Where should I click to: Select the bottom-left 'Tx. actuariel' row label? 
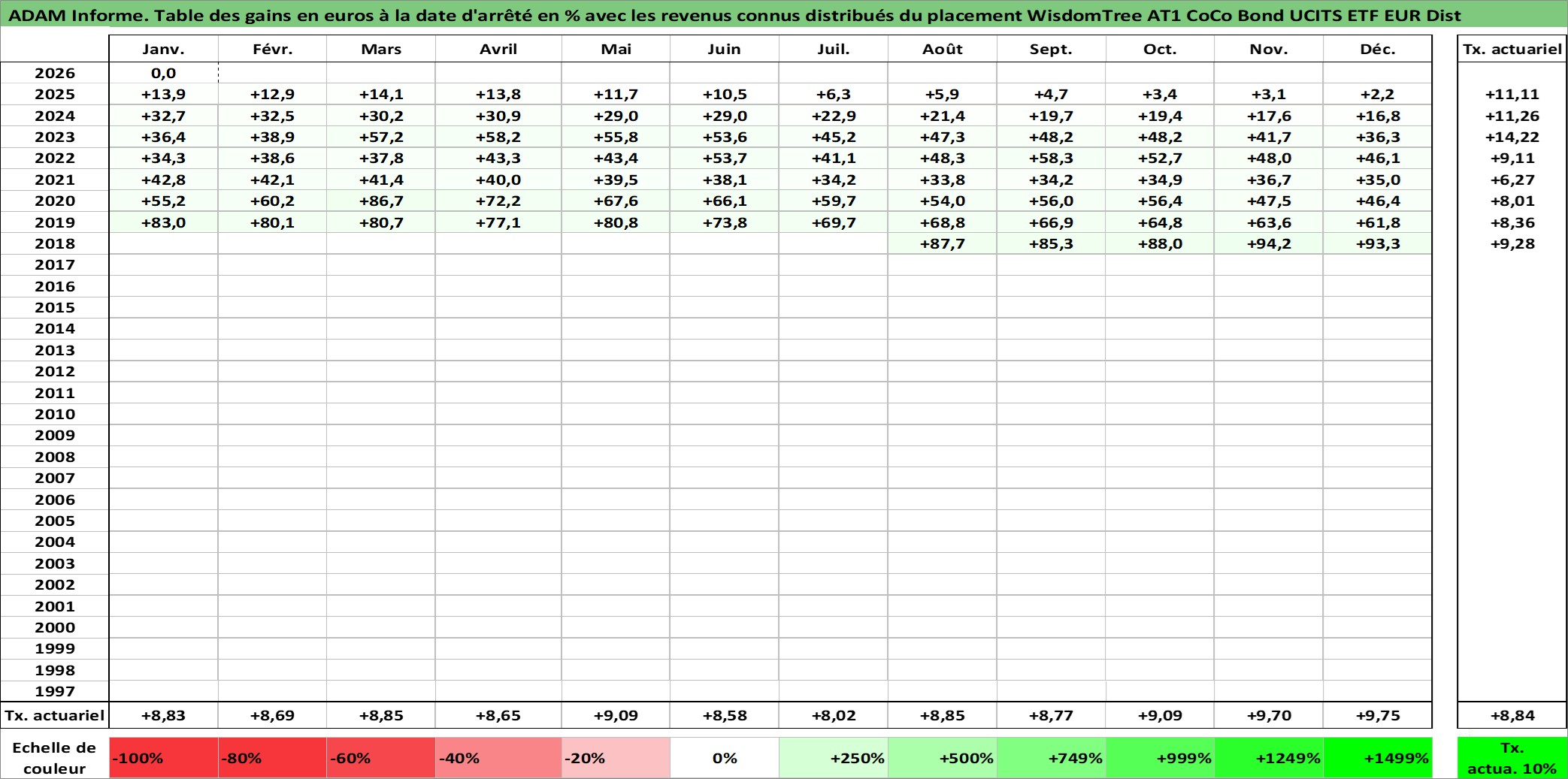[x=55, y=715]
